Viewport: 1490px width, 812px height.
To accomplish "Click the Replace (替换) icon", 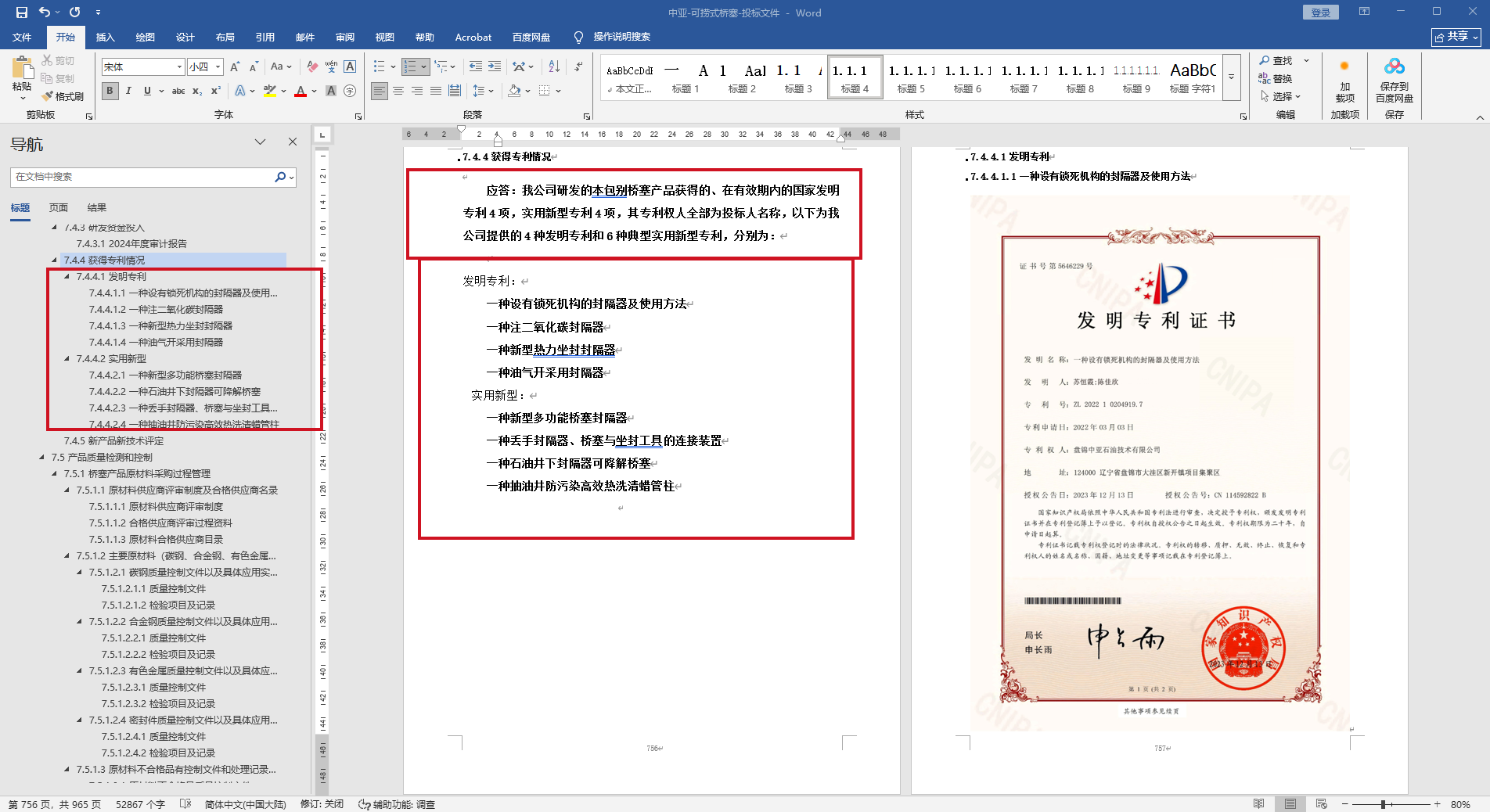I will (x=1275, y=78).
